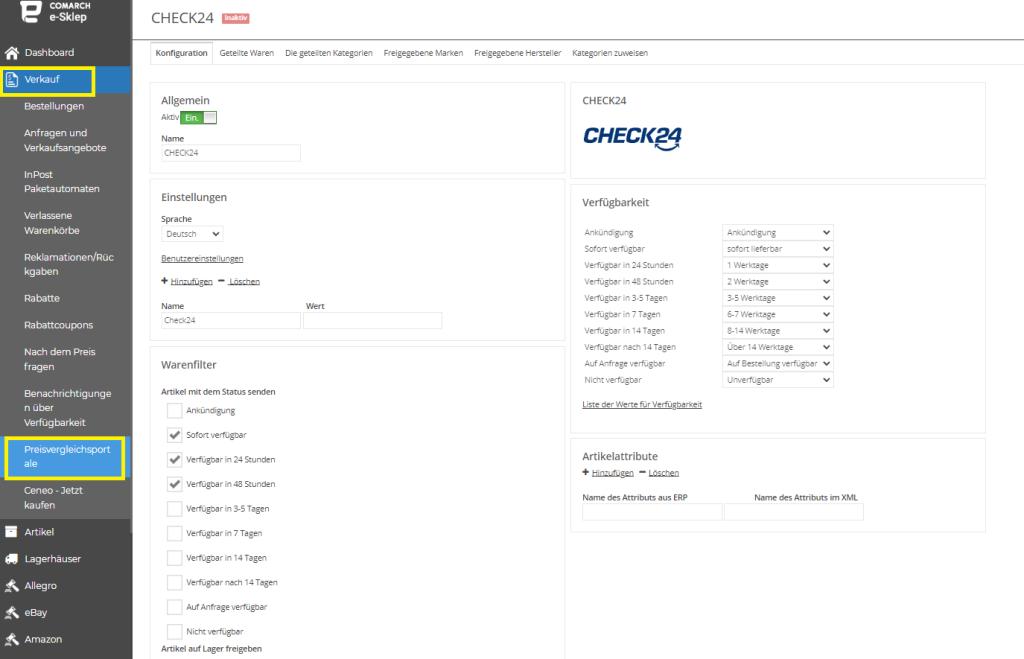This screenshot has height=659, width=1024.
Task: Open Rabattcoupons menu item
Action: (x=59, y=325)
